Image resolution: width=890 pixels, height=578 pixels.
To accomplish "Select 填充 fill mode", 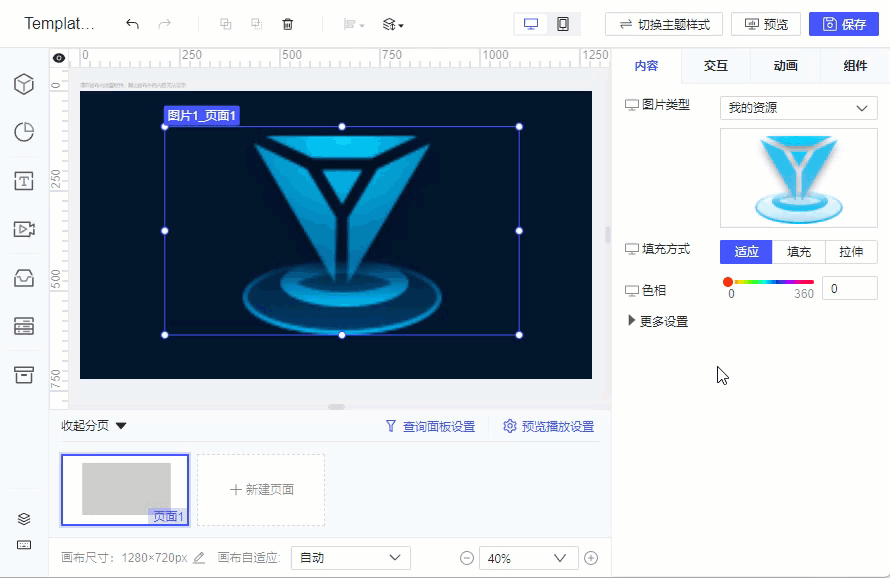I will [799, 252].
